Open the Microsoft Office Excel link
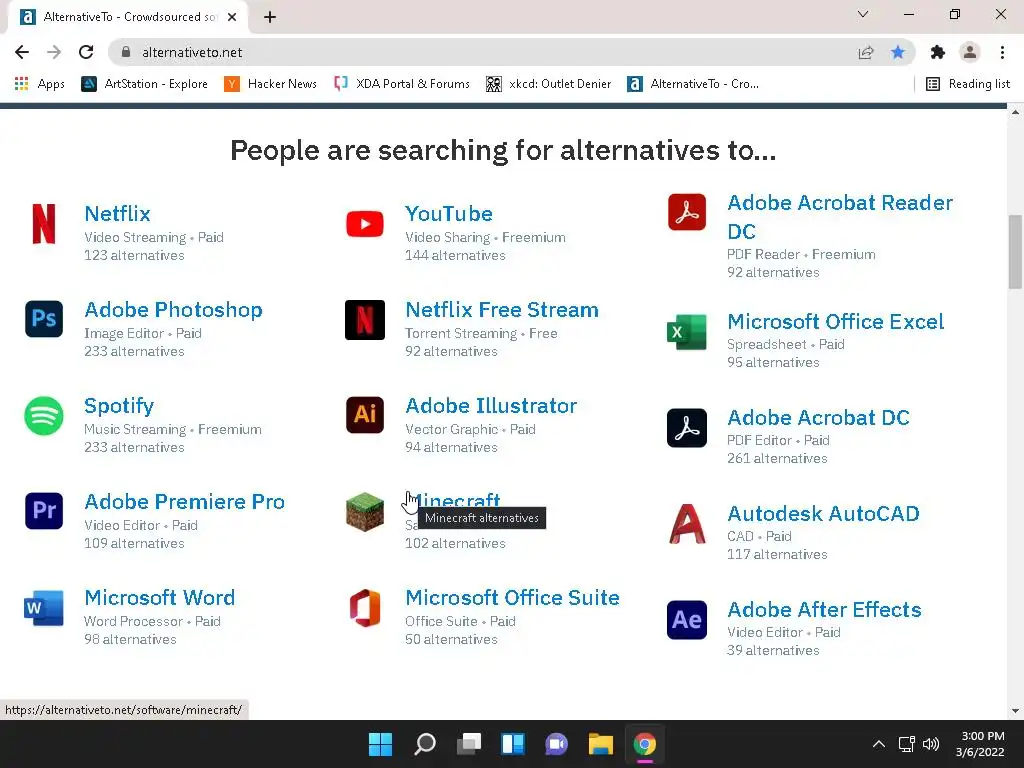Viewport: 1024px width, 768px height. coord(836,321)
